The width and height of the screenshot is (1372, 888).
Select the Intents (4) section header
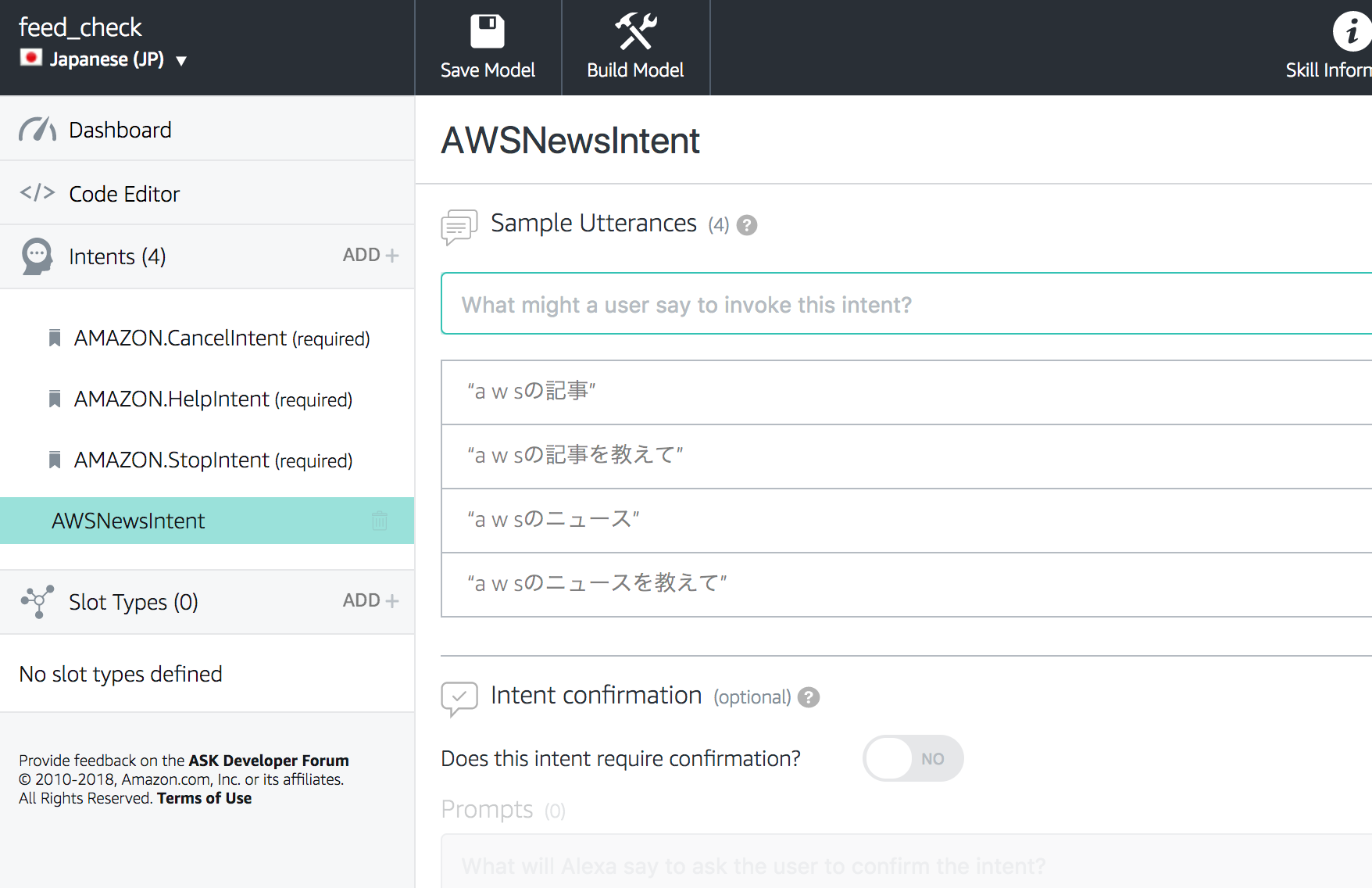click(117, 256)
